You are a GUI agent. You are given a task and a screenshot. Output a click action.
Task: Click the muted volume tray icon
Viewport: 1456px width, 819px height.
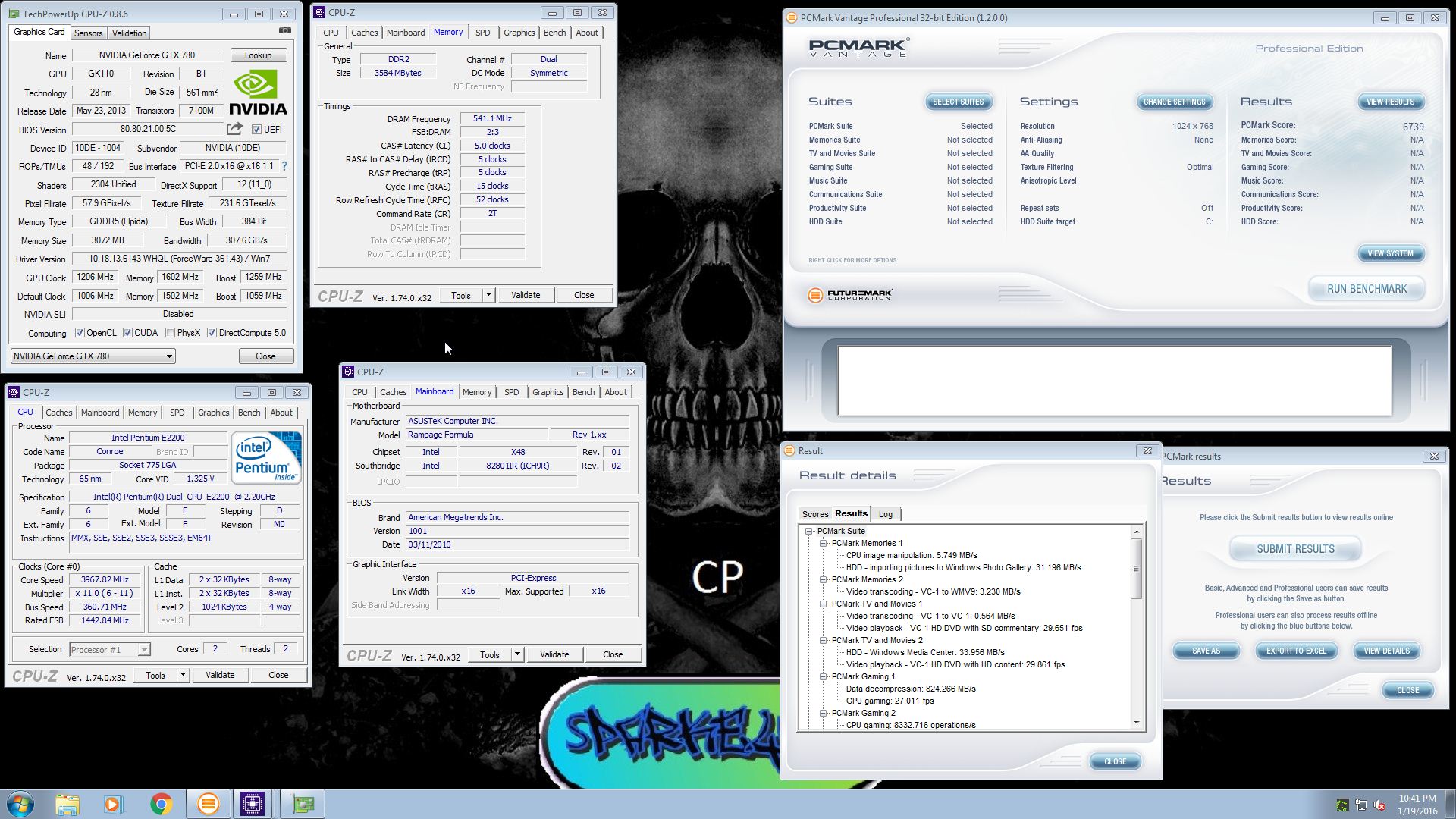point(1380,805)
